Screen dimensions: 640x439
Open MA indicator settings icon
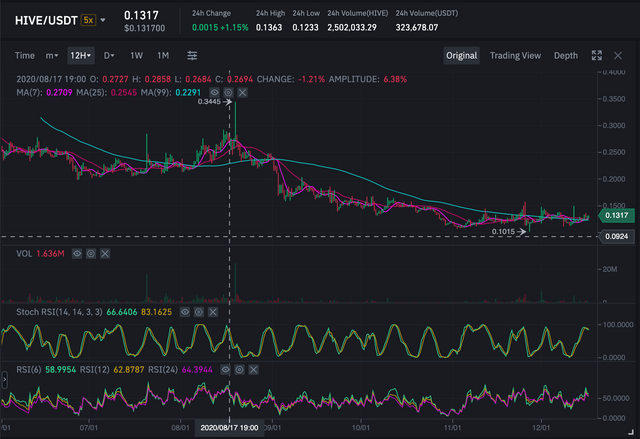pos(228,93)
